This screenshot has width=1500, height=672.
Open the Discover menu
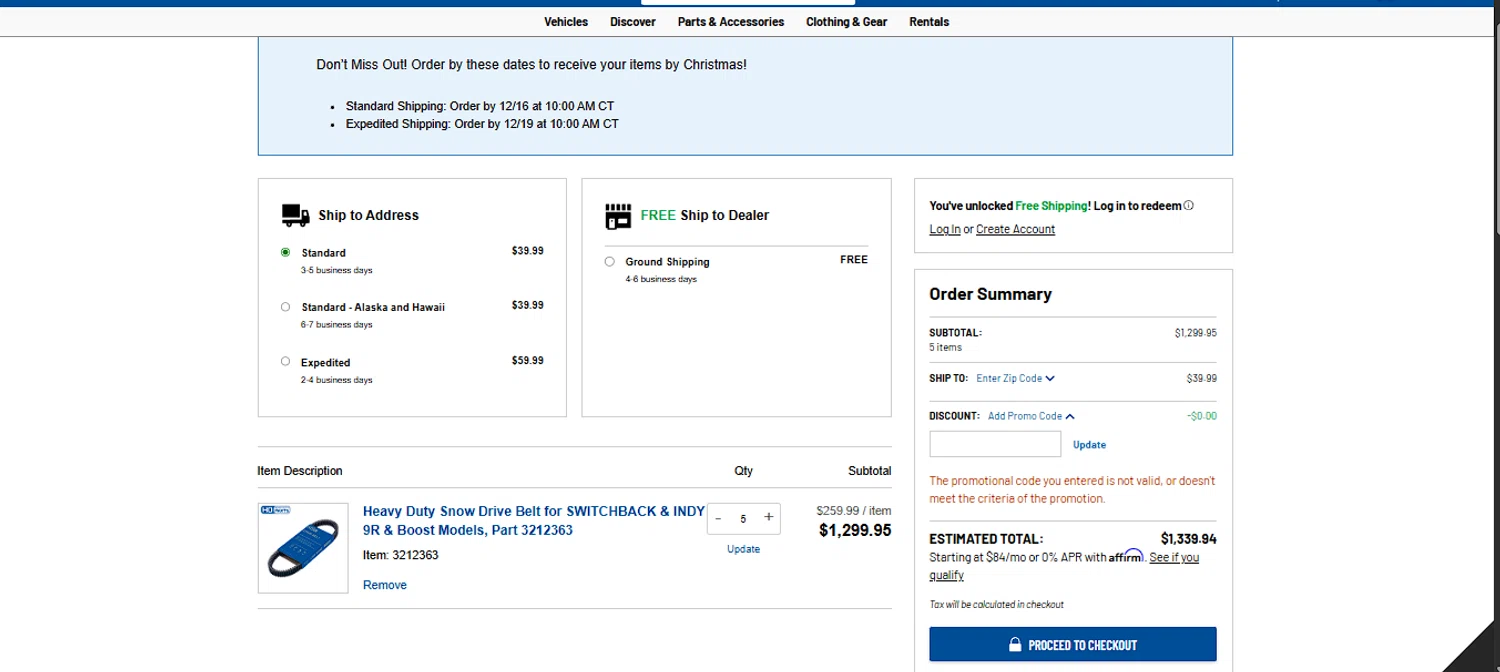click(x=633, y=22)
